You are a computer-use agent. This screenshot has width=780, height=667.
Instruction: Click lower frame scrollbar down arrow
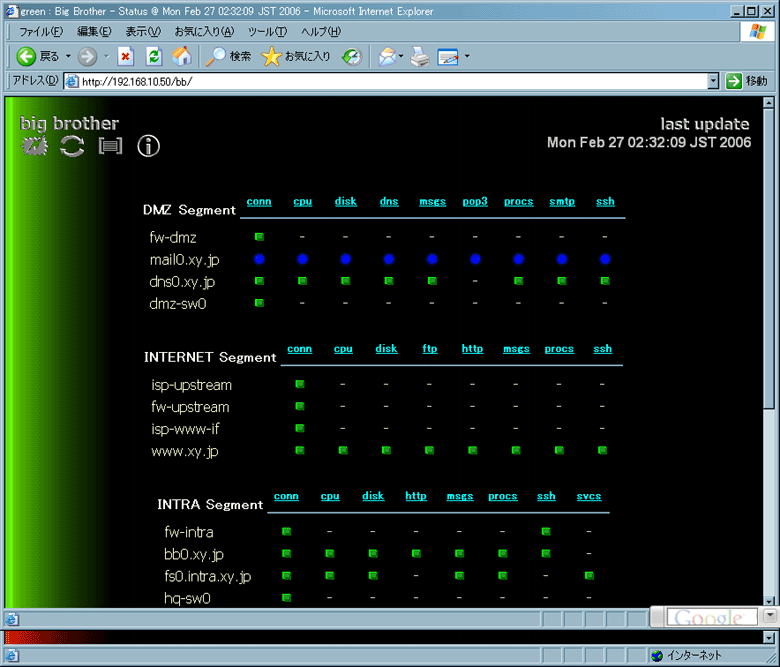coord(769,637)
